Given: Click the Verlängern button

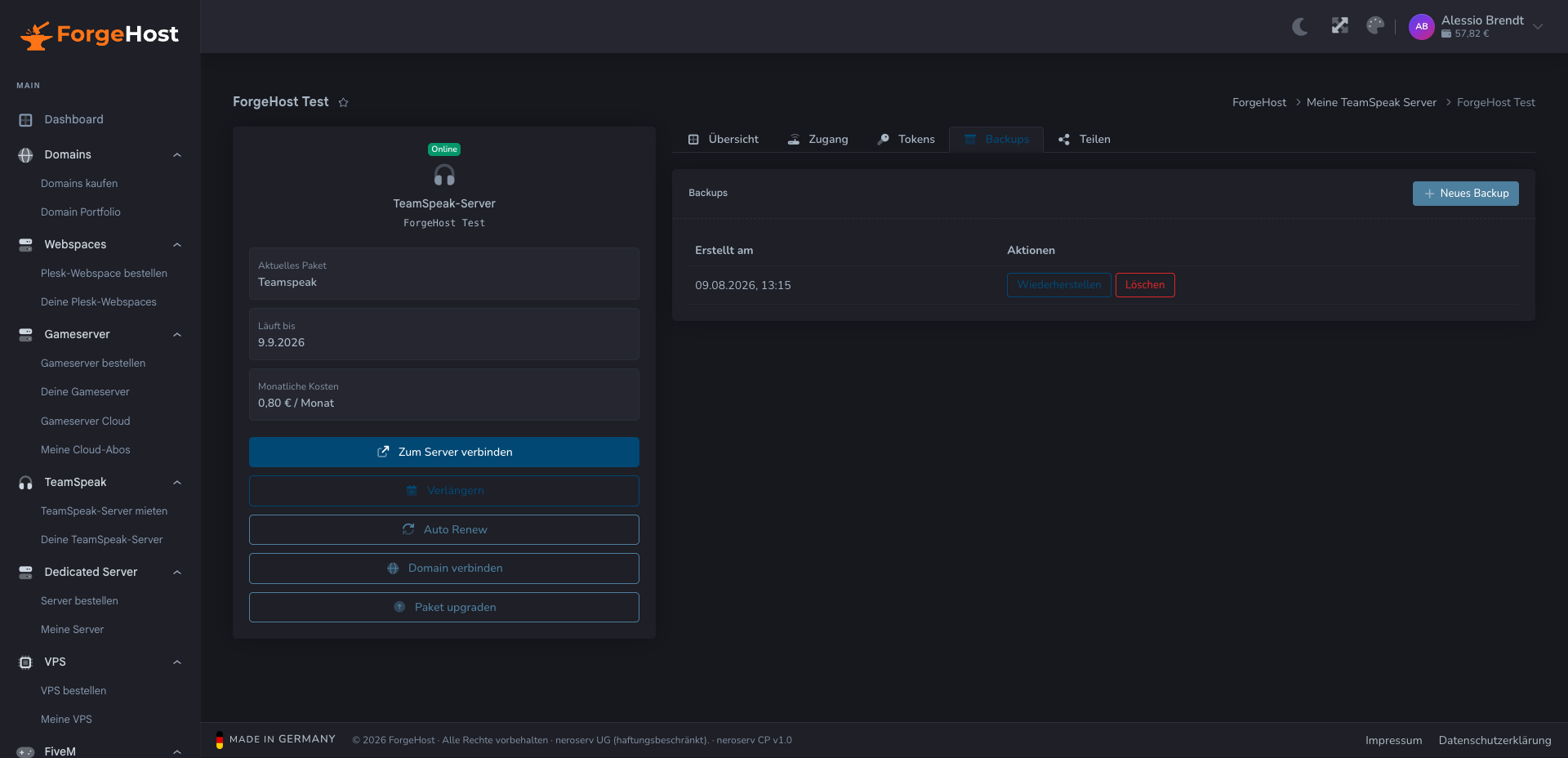Looking at the screenshot, I should pyautogui.click(x=444, y=491).
